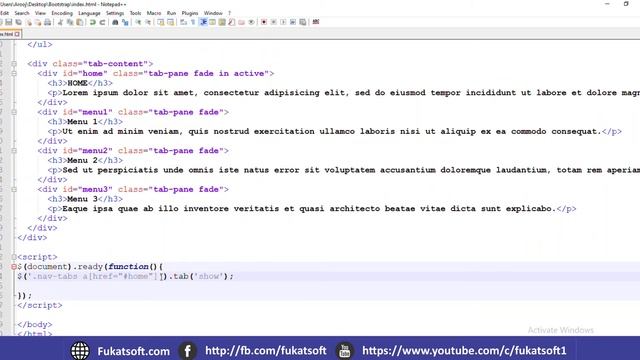Open the Tools menu

135,13
